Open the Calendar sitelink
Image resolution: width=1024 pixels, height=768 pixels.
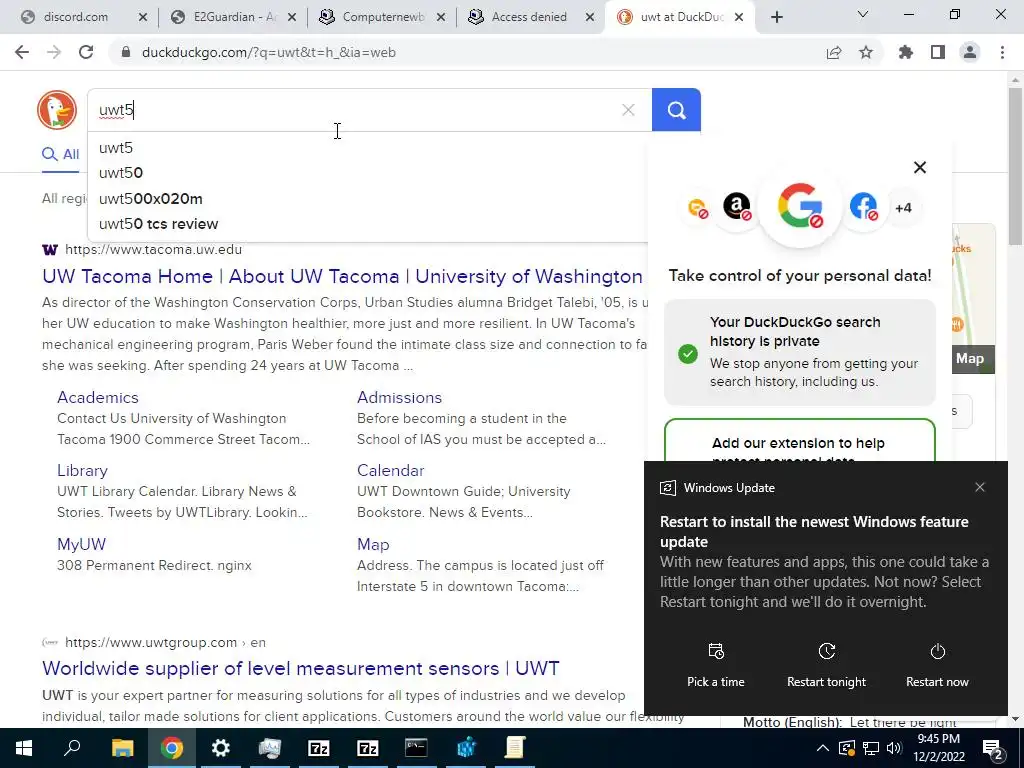click(391, 470)
